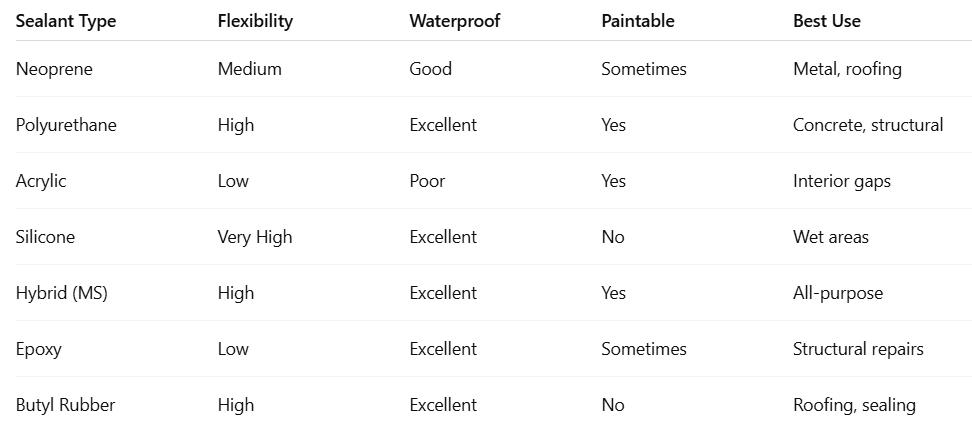The image size is (972, 440).
Task: Click the Sealant Type column header
Action: coord(66,20)
